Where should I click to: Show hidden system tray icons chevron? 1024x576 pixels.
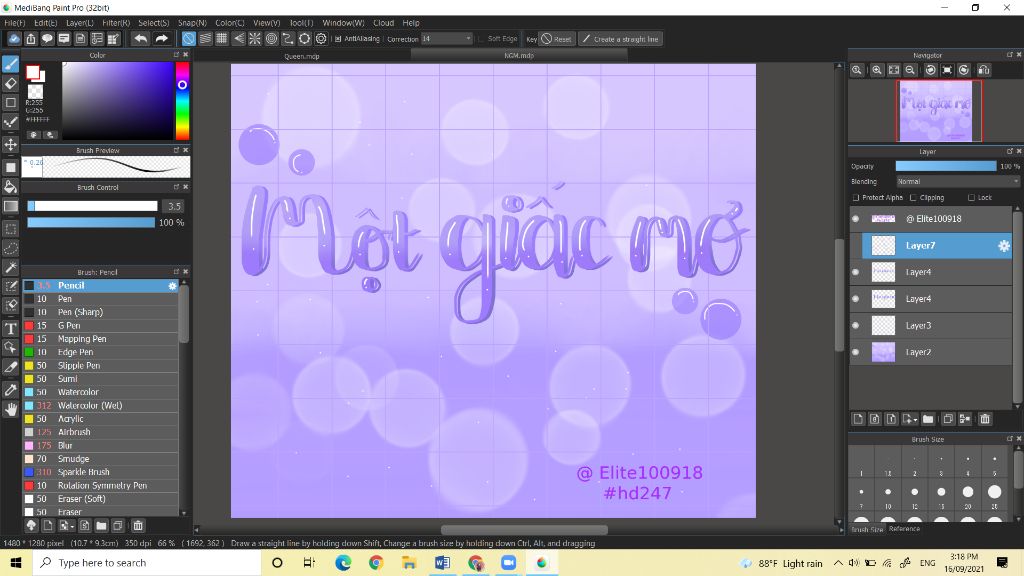[838, 563]
